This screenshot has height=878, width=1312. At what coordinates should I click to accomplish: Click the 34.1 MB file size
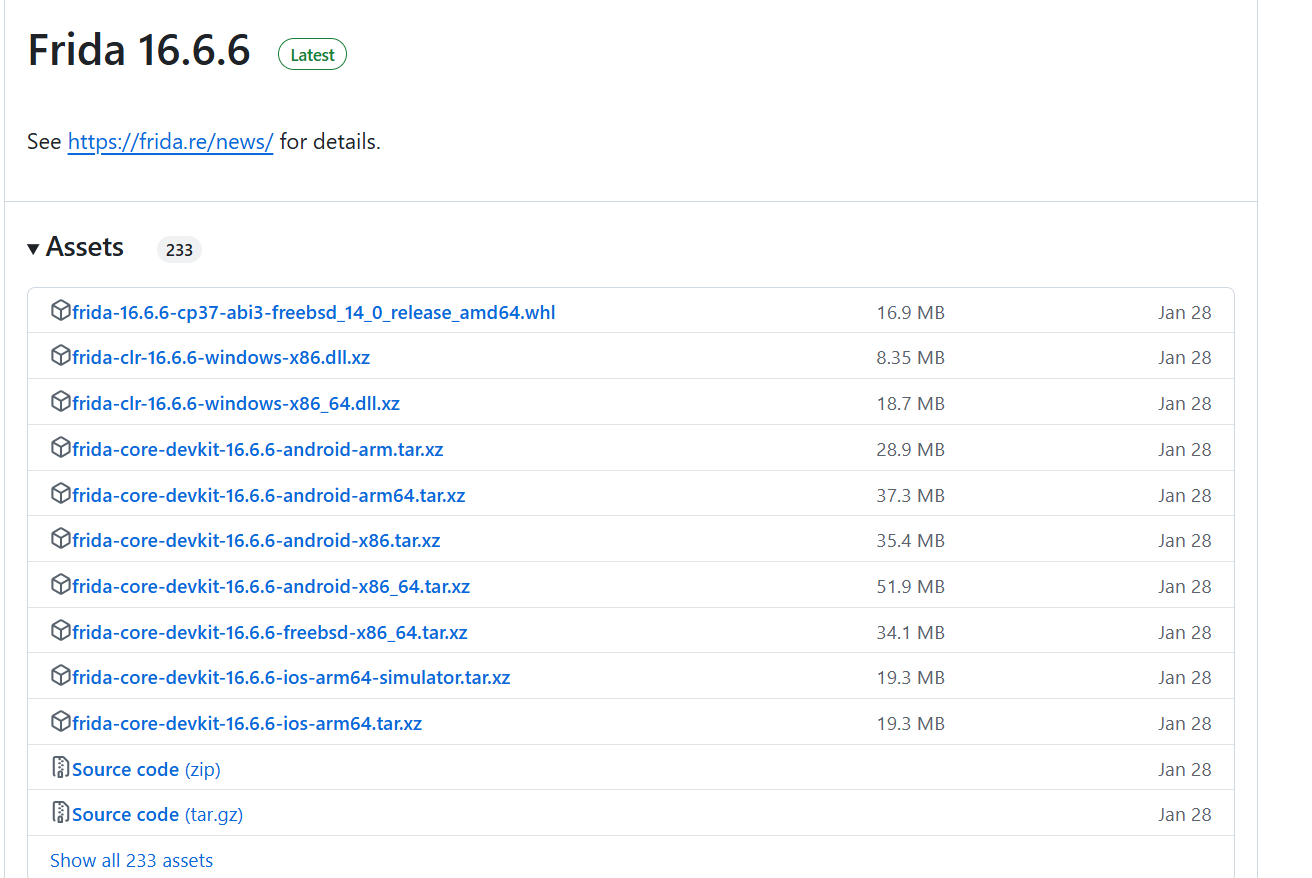pos(911,633)
